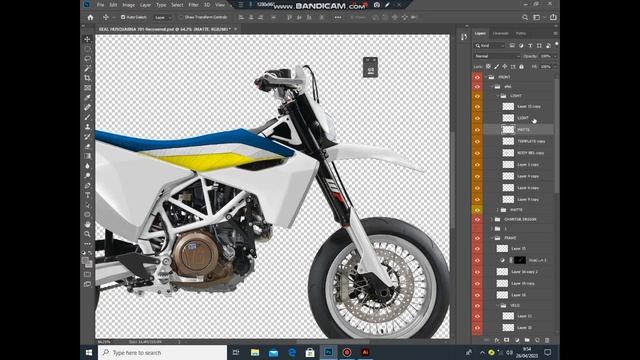The height and width of the screenshot is (360, 640).
Task: Select the Gradient tool
Action: pos(87,156)
